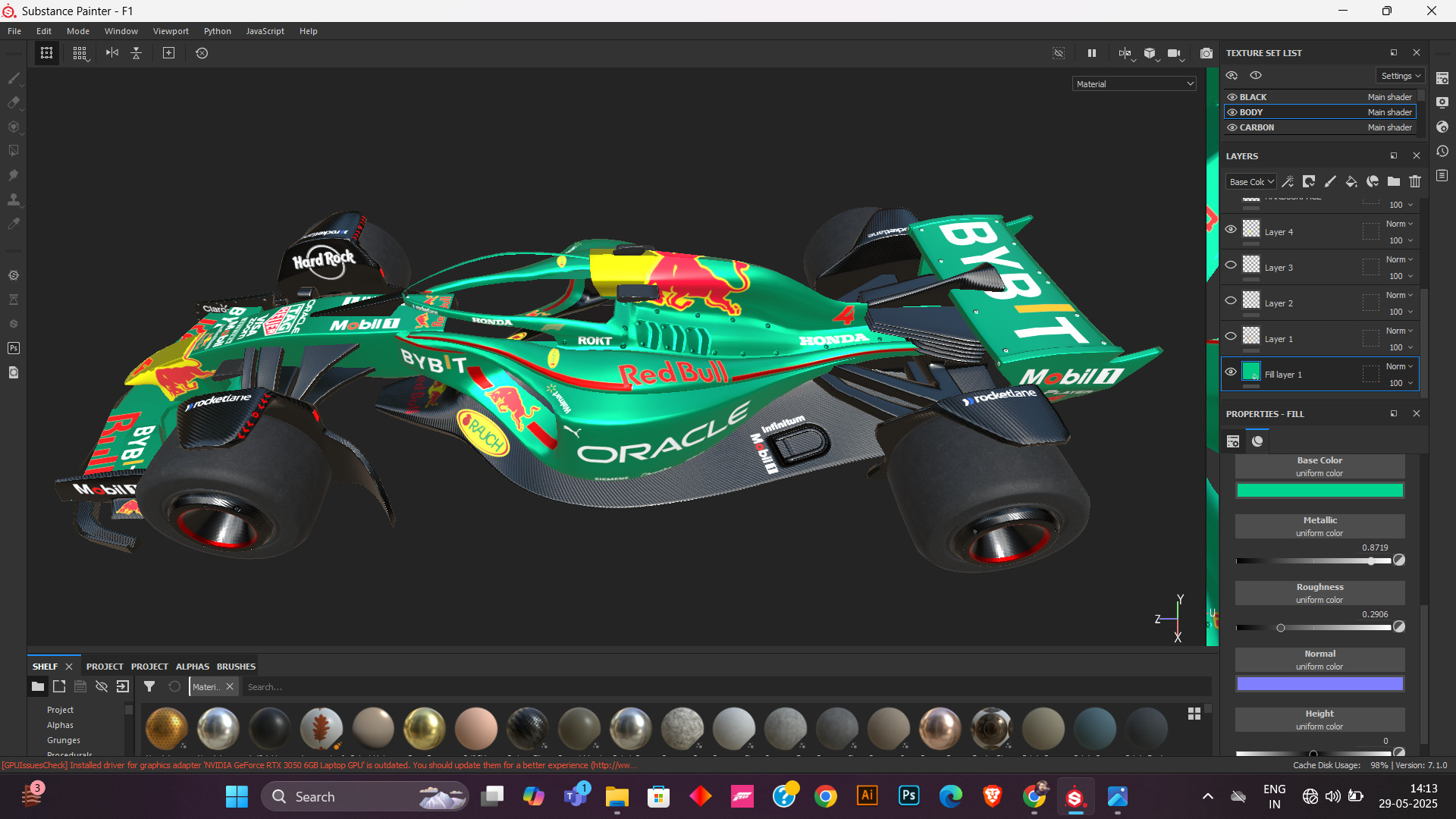Select the Smudge tool

[14, 175]
